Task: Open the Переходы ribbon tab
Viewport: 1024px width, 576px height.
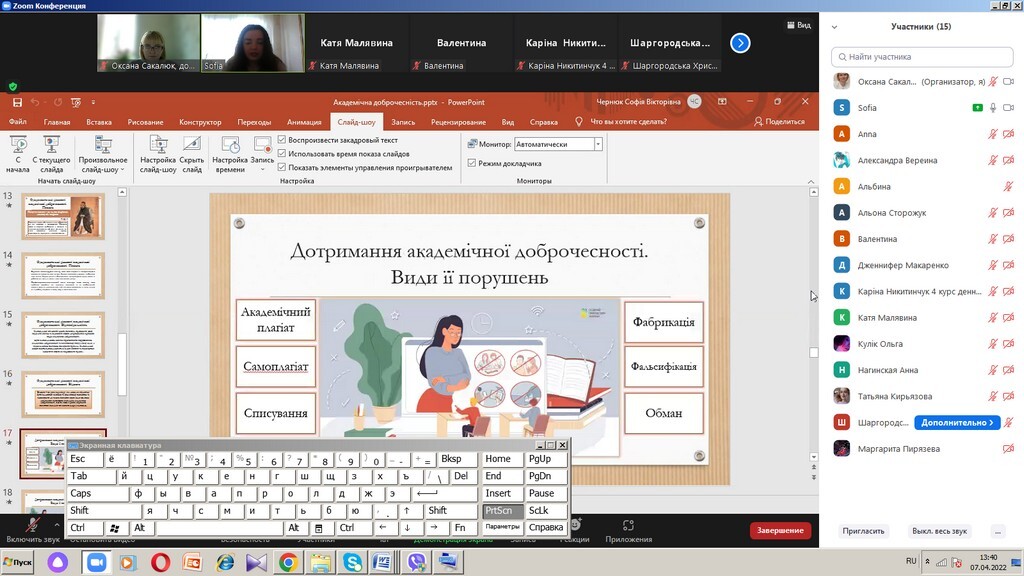Action: pos(254,122)
